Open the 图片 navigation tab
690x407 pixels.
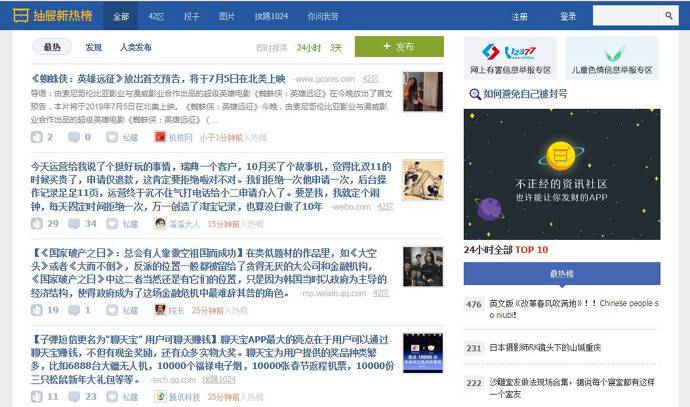click(x=227, y=17)
